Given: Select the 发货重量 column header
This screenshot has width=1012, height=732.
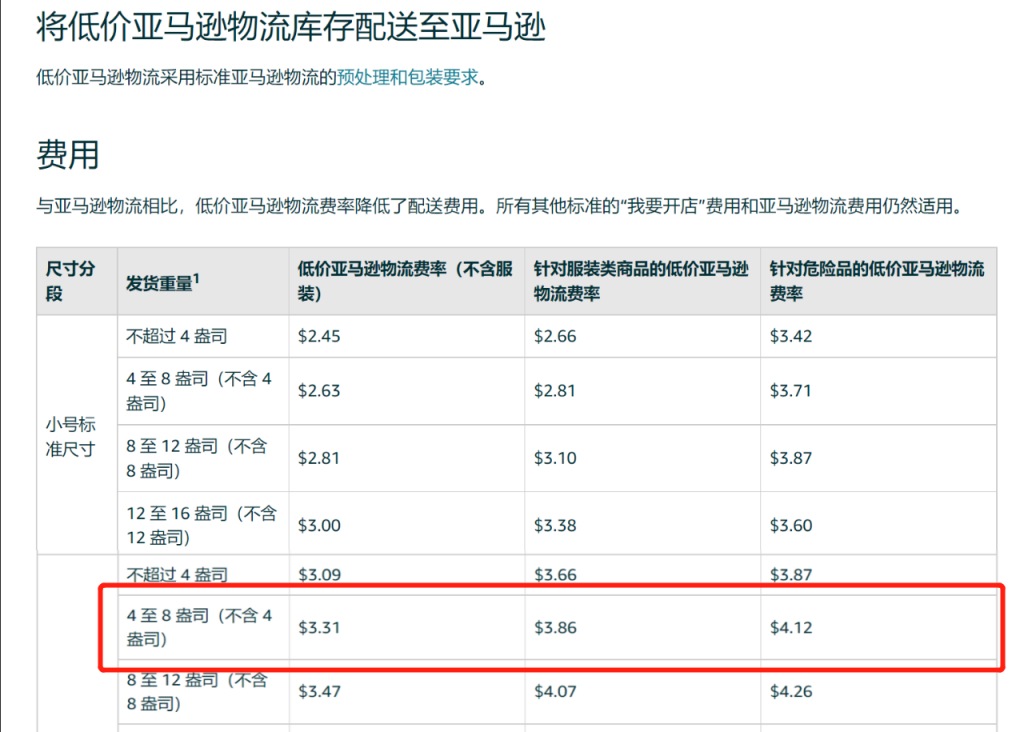Looking at the screenshot, I should (203, 281).
